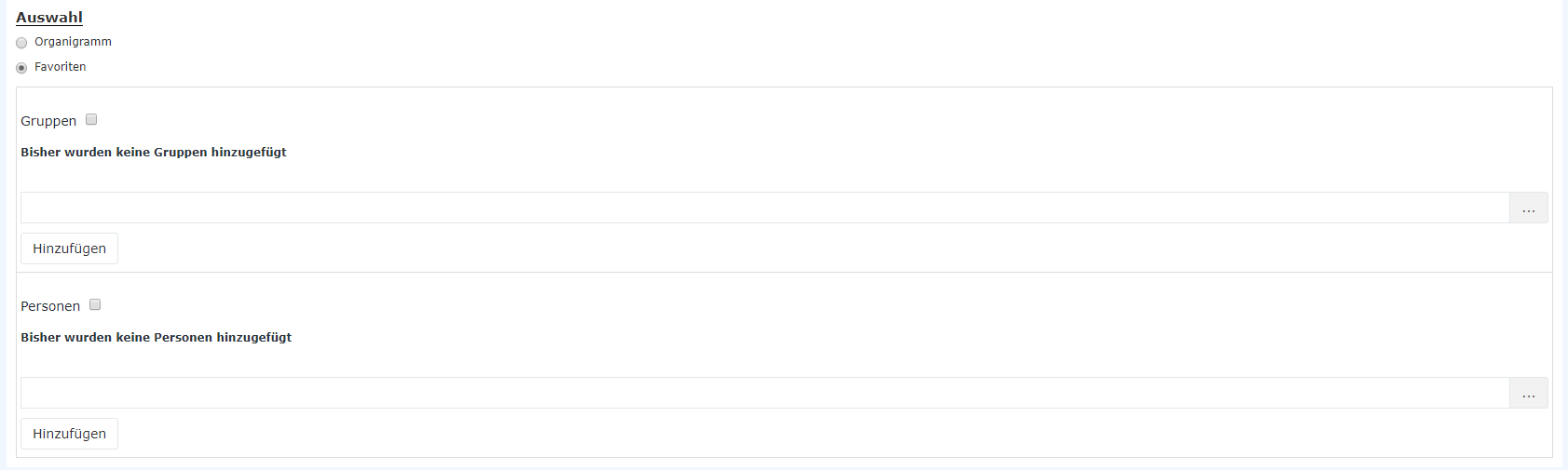The image size is (1568, 470).
Task: Select the Organigramm radio button
Action: 21,43
